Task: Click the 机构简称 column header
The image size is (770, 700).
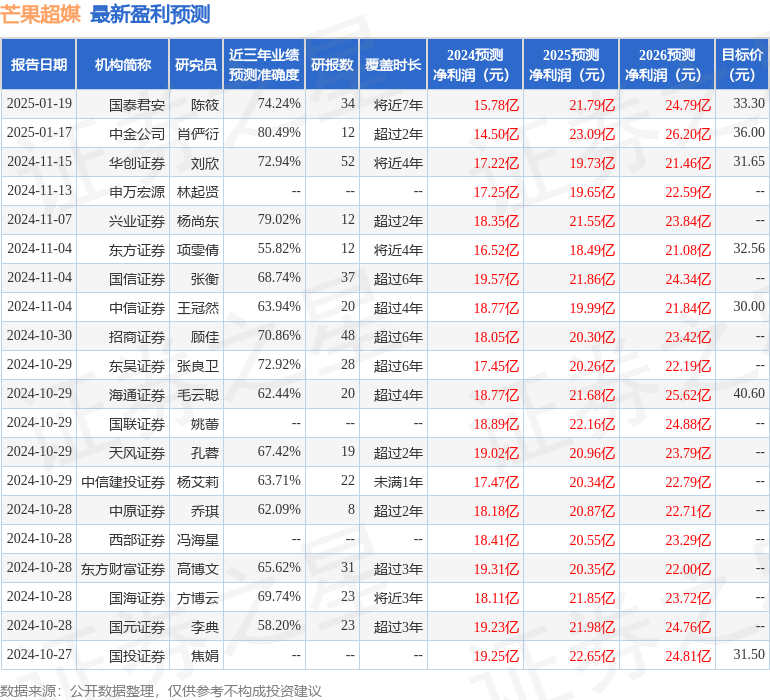Action: 122,65
